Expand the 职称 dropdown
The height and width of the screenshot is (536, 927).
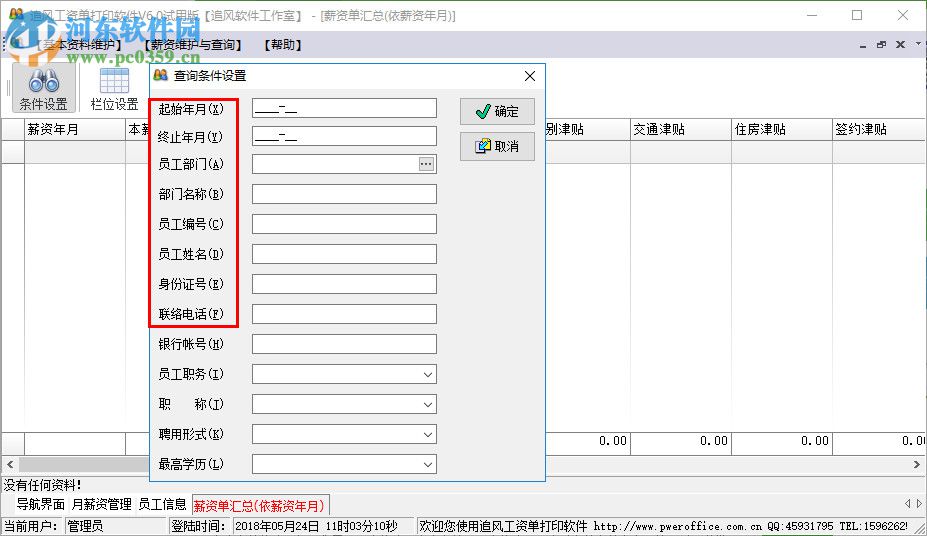coord(427,405)
